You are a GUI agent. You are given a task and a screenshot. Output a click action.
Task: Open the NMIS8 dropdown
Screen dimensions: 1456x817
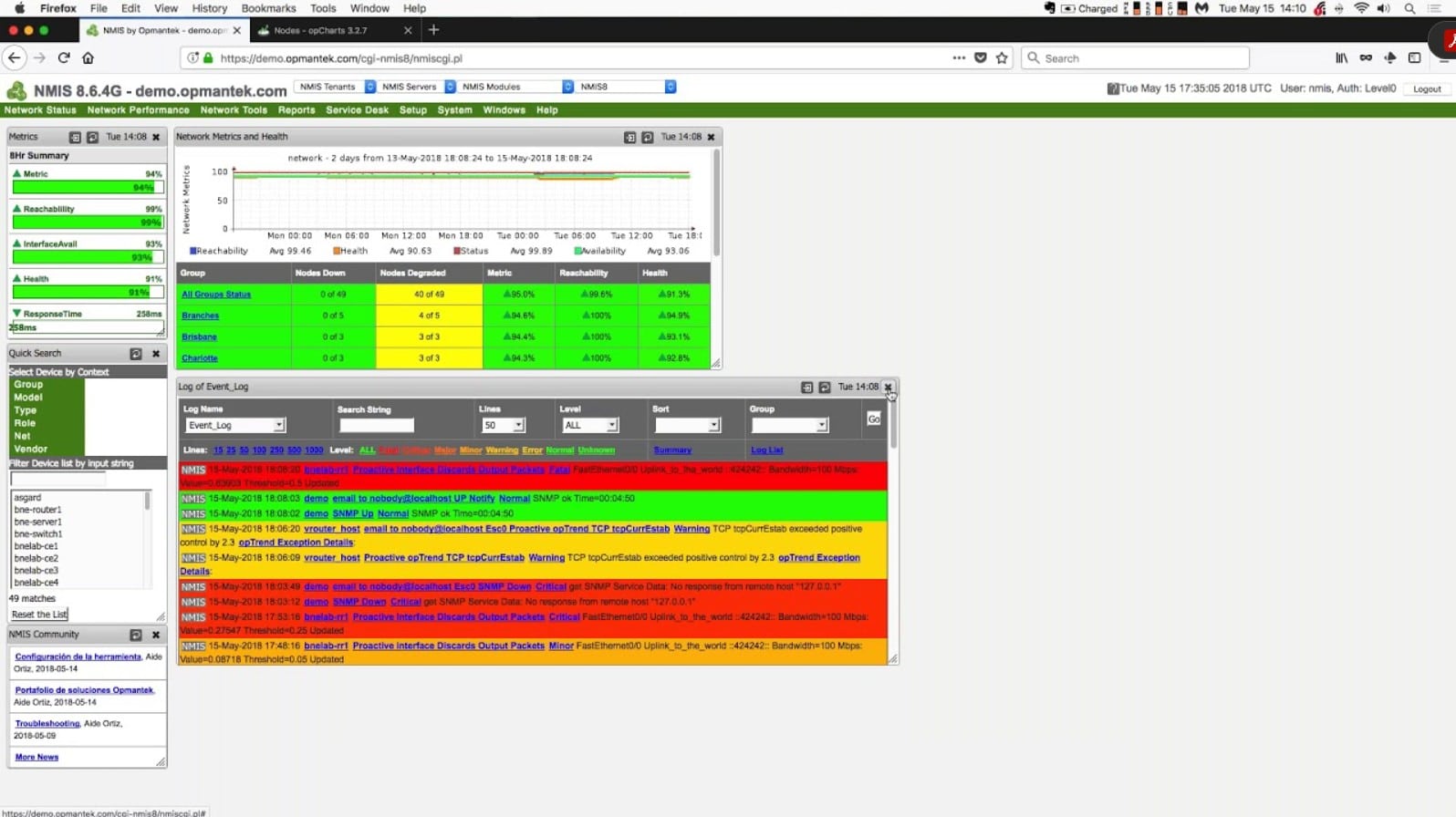[x=627, y=87]
